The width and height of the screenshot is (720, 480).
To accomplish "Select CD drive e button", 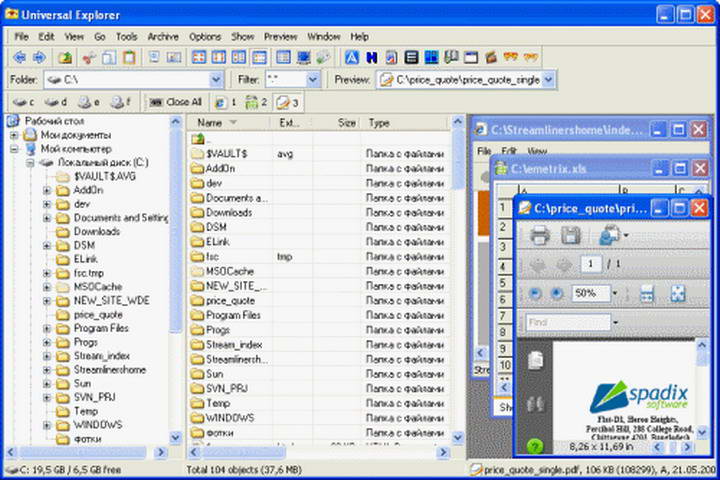I will 88,102.
